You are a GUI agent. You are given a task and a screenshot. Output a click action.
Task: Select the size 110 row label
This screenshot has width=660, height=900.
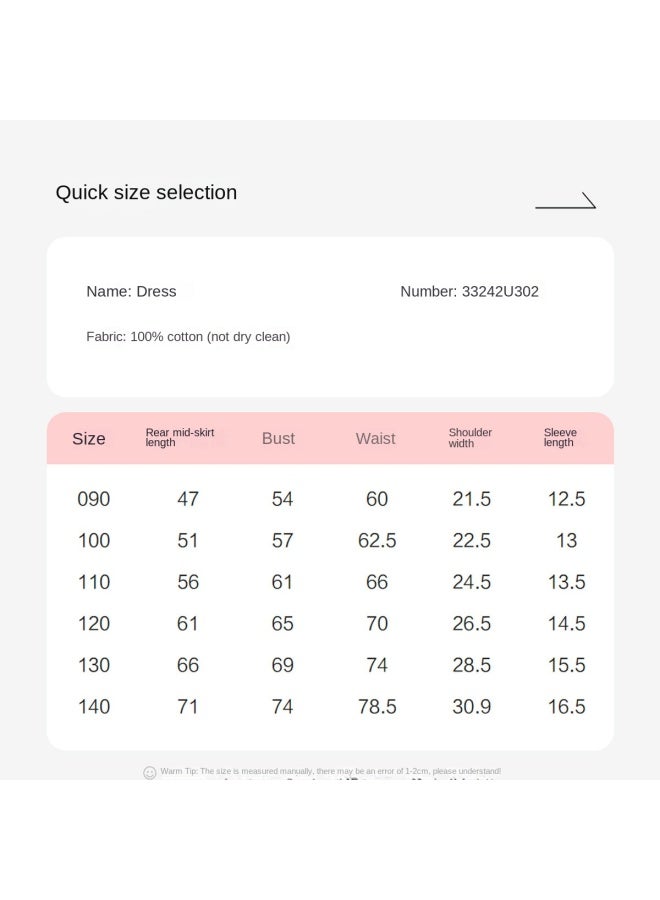94,582
